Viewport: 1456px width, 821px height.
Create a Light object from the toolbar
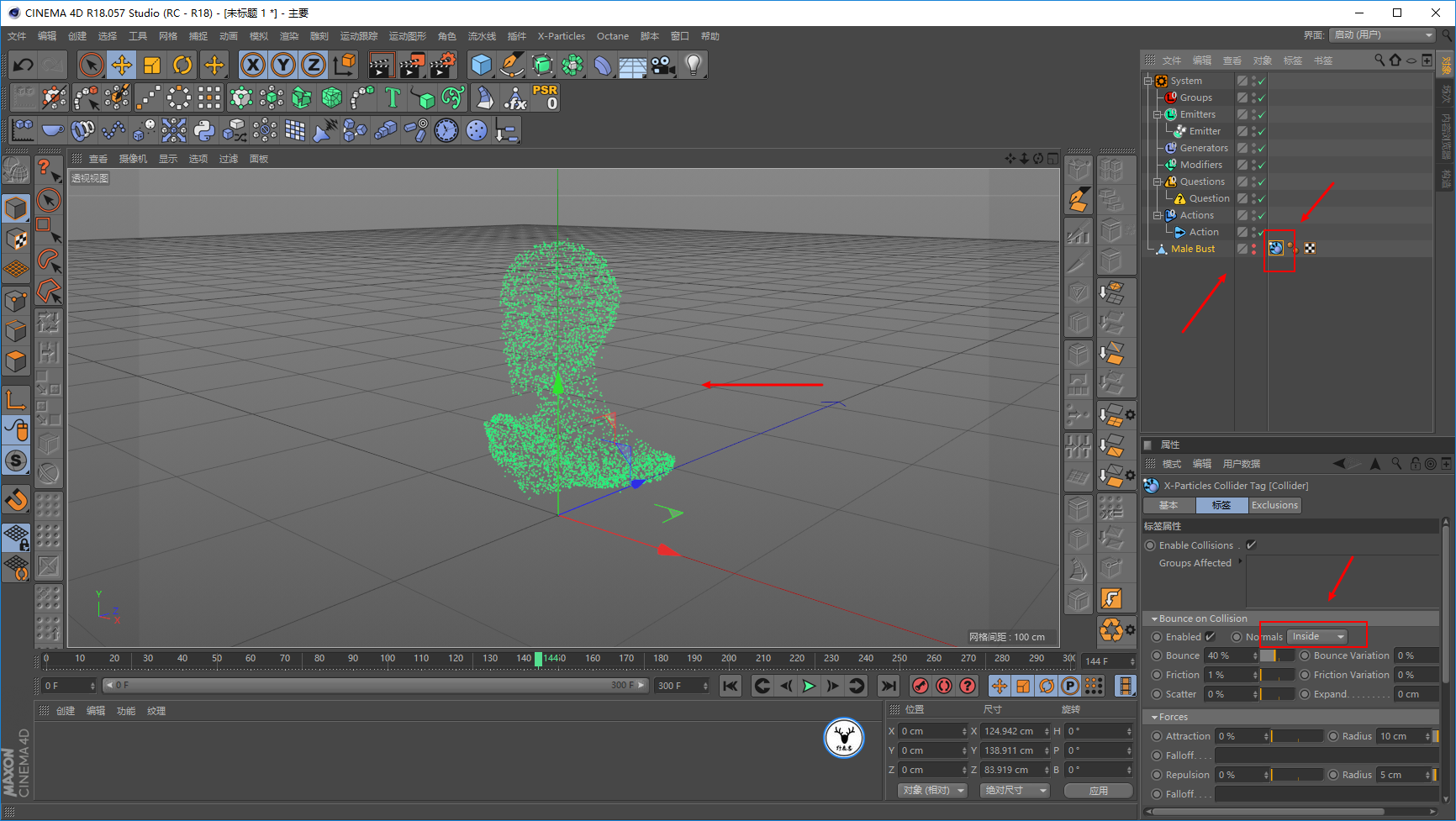coord(694,65)
